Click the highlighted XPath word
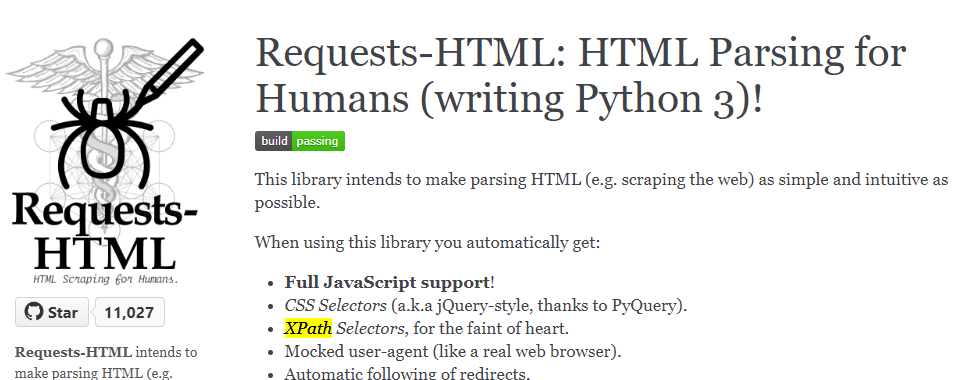Image resolution: width=969 pixels, height=380 pixels. click(x=308, y=328)
